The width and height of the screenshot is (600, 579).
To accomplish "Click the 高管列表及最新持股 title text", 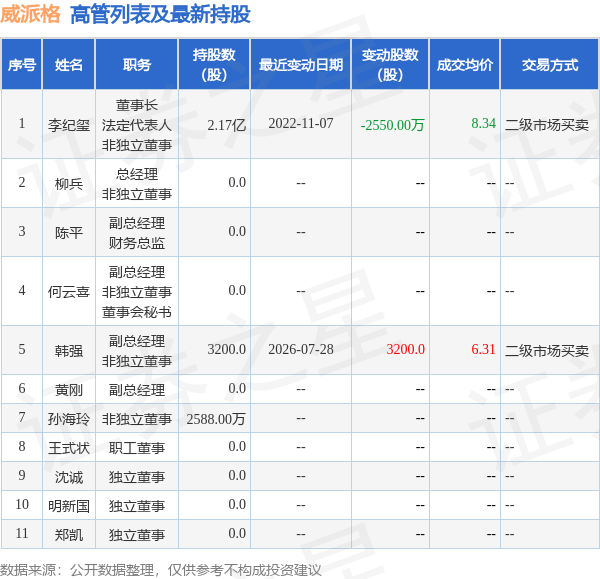I will click(160, 15).
